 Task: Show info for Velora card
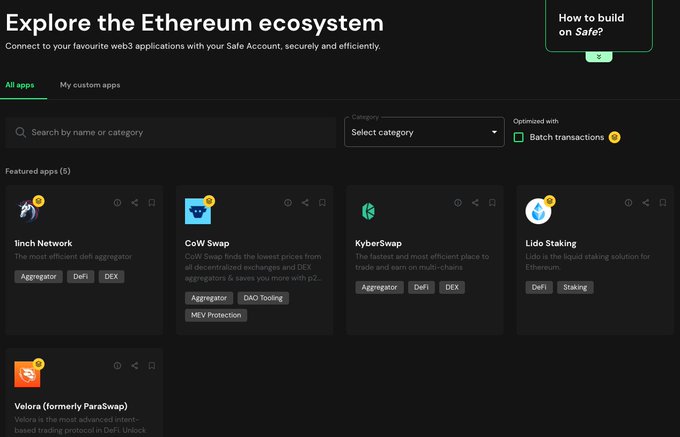point(117,365)
